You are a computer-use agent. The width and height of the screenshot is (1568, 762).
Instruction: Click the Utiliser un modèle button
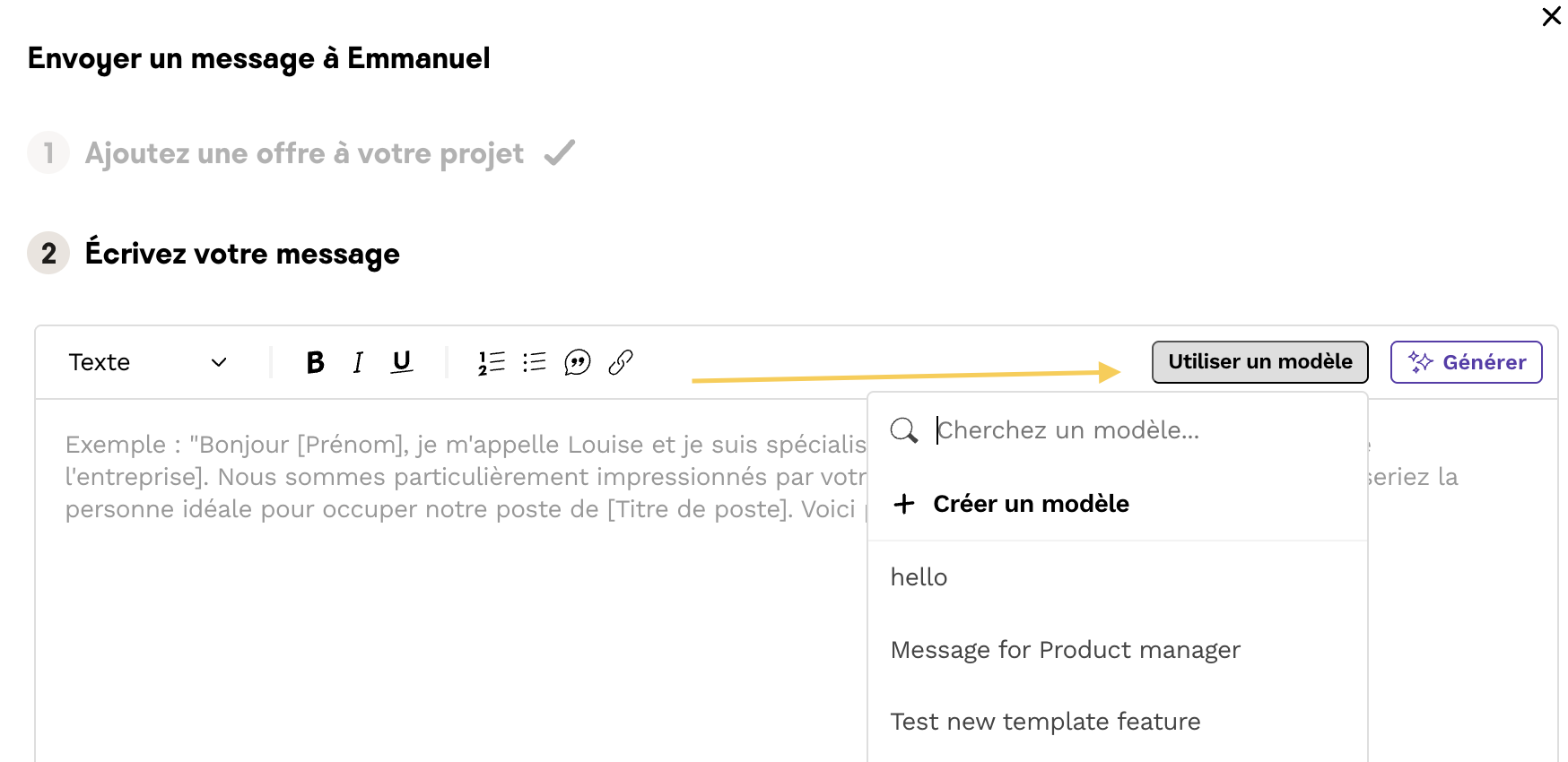[1259, 362]
